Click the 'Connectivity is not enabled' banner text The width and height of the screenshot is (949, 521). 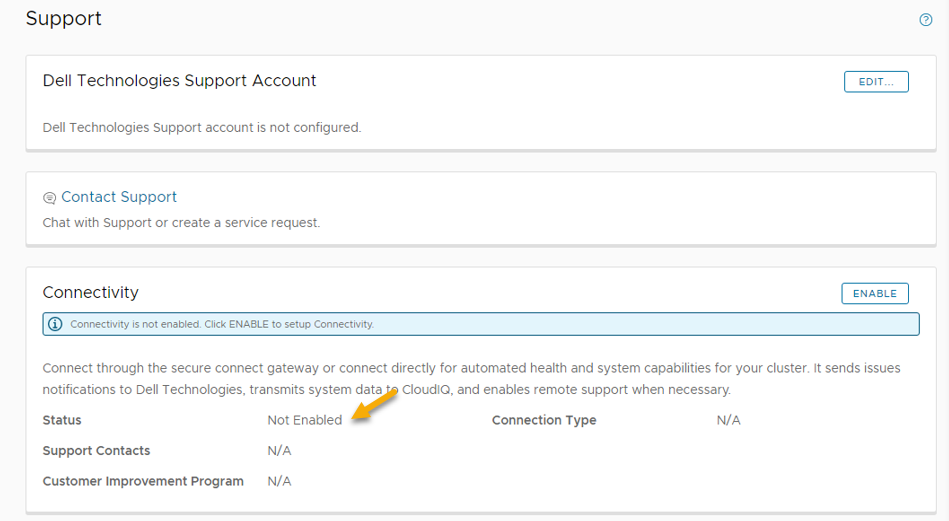pos(222,324)
